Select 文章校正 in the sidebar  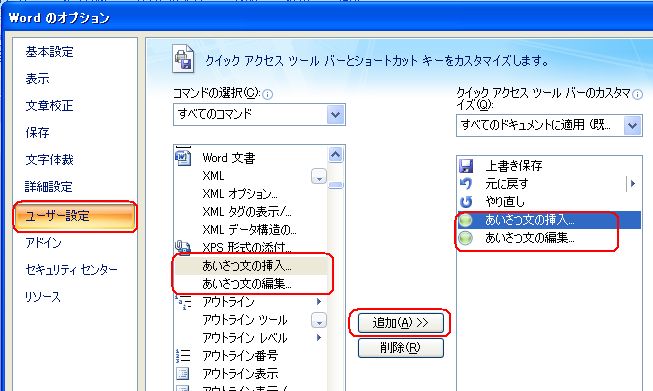(50, 106)
